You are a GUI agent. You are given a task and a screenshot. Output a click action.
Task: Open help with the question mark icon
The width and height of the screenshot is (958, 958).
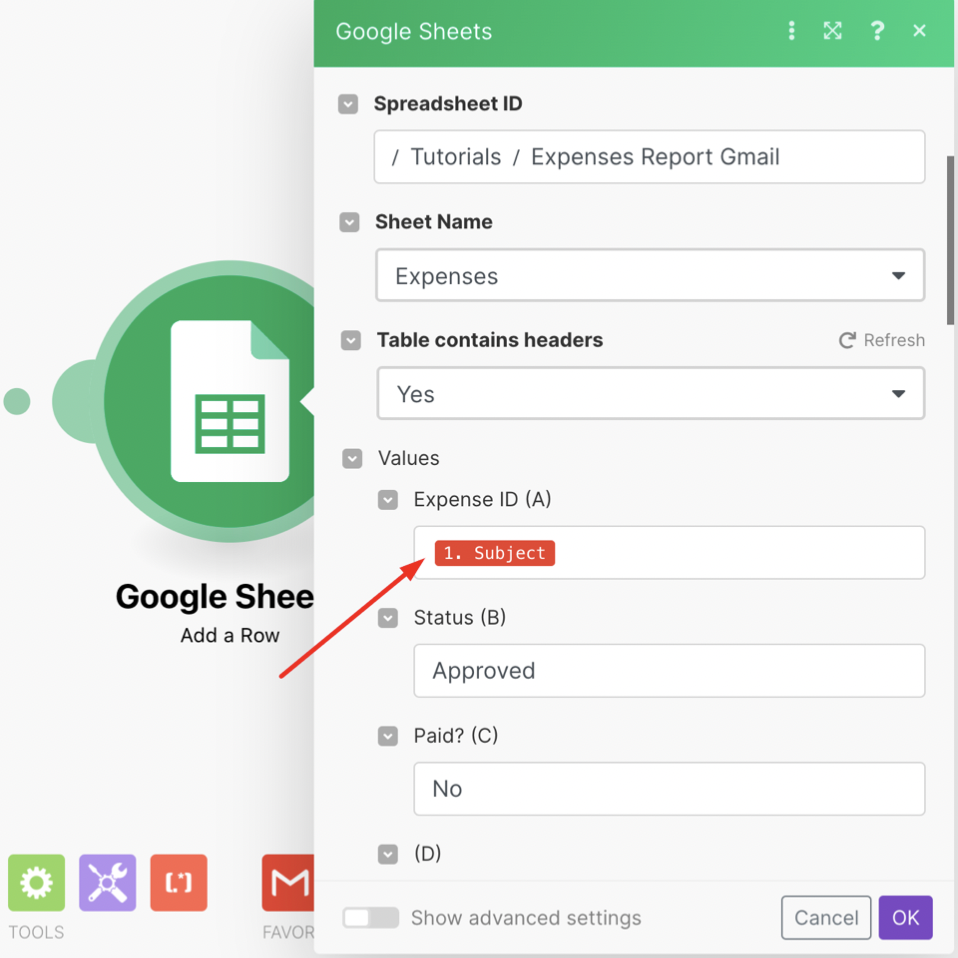pos(877,31)
